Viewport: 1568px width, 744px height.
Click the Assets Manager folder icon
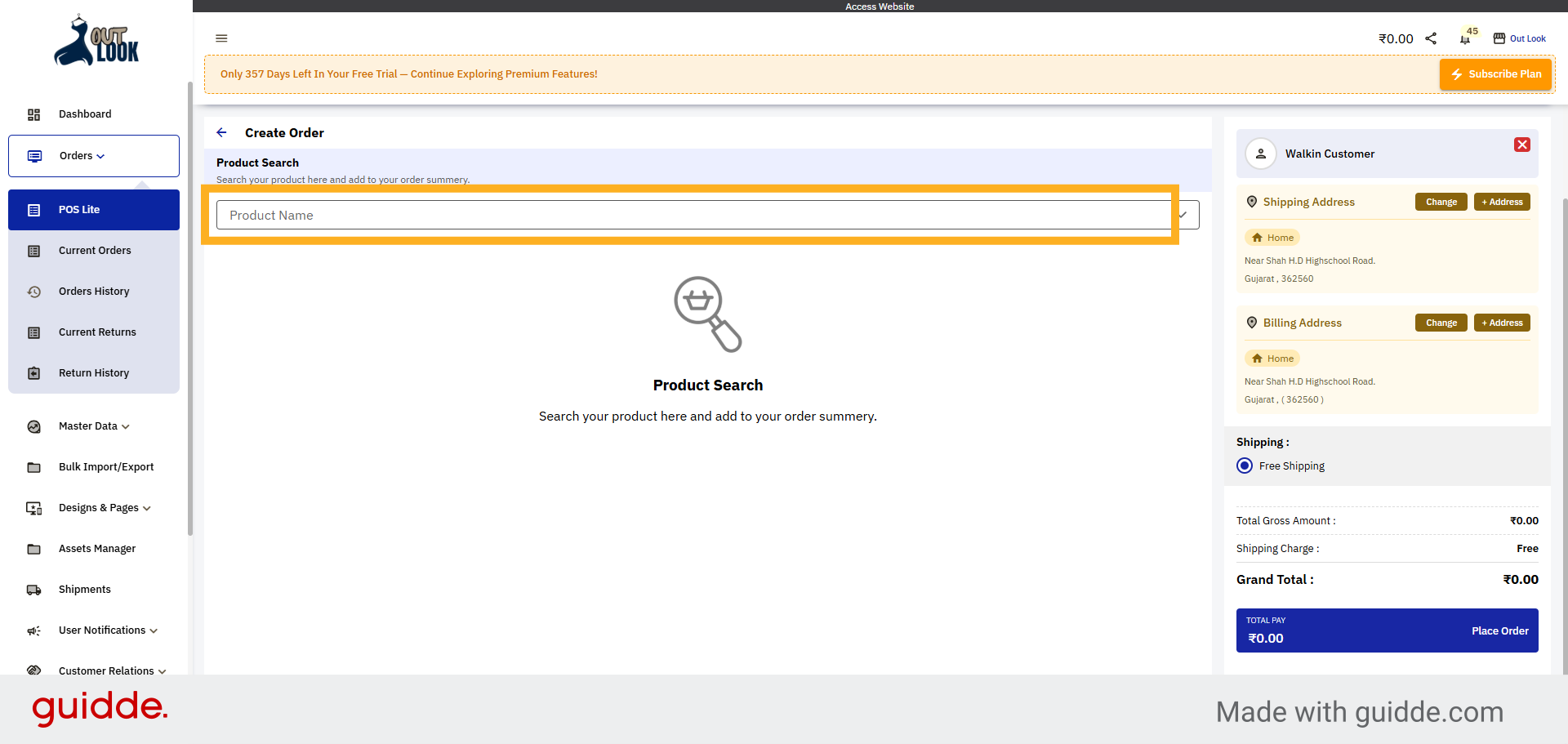[34, 549]
